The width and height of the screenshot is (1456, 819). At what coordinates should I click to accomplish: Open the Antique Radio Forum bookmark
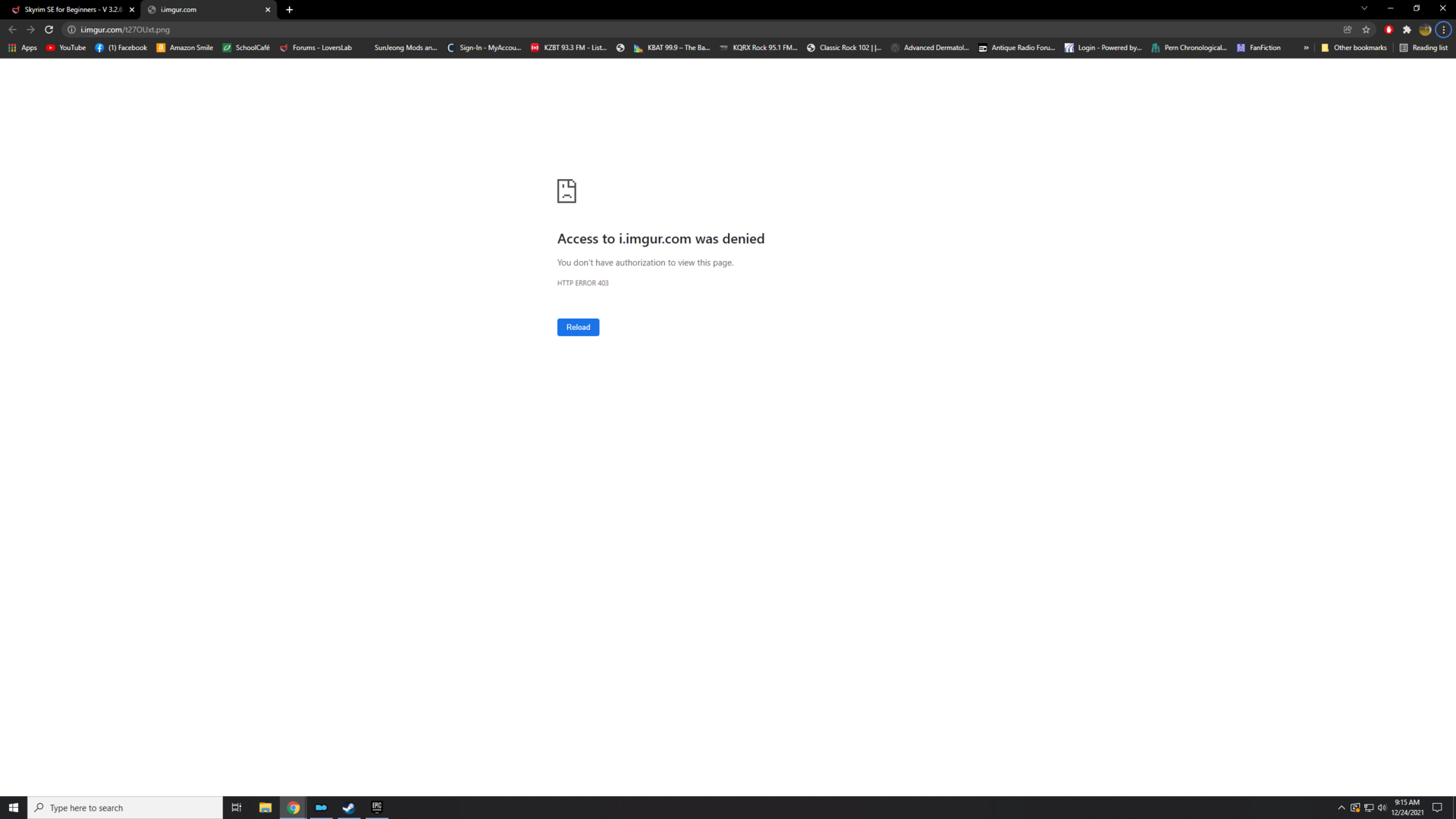1017,48
